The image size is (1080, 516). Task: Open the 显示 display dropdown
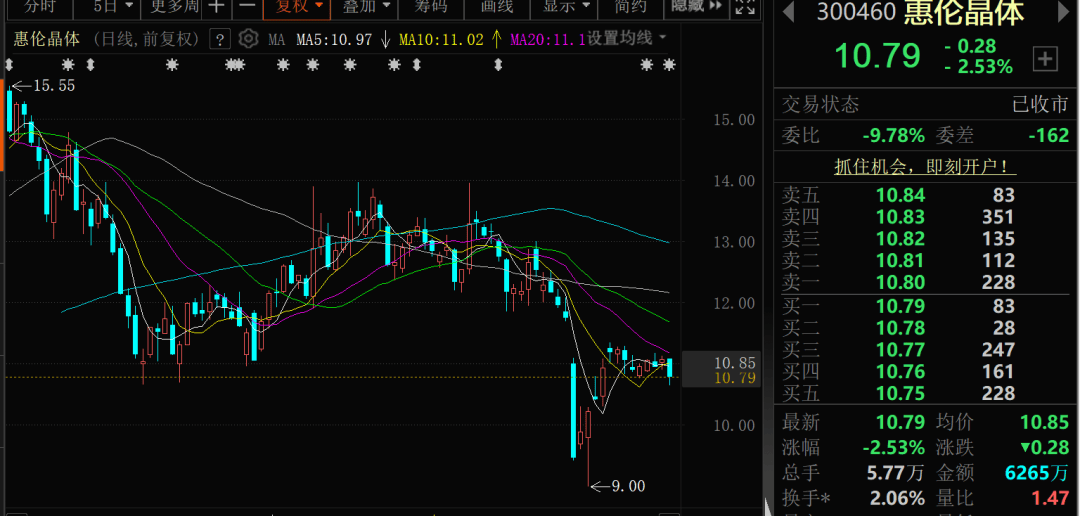[x=566, y=7]
